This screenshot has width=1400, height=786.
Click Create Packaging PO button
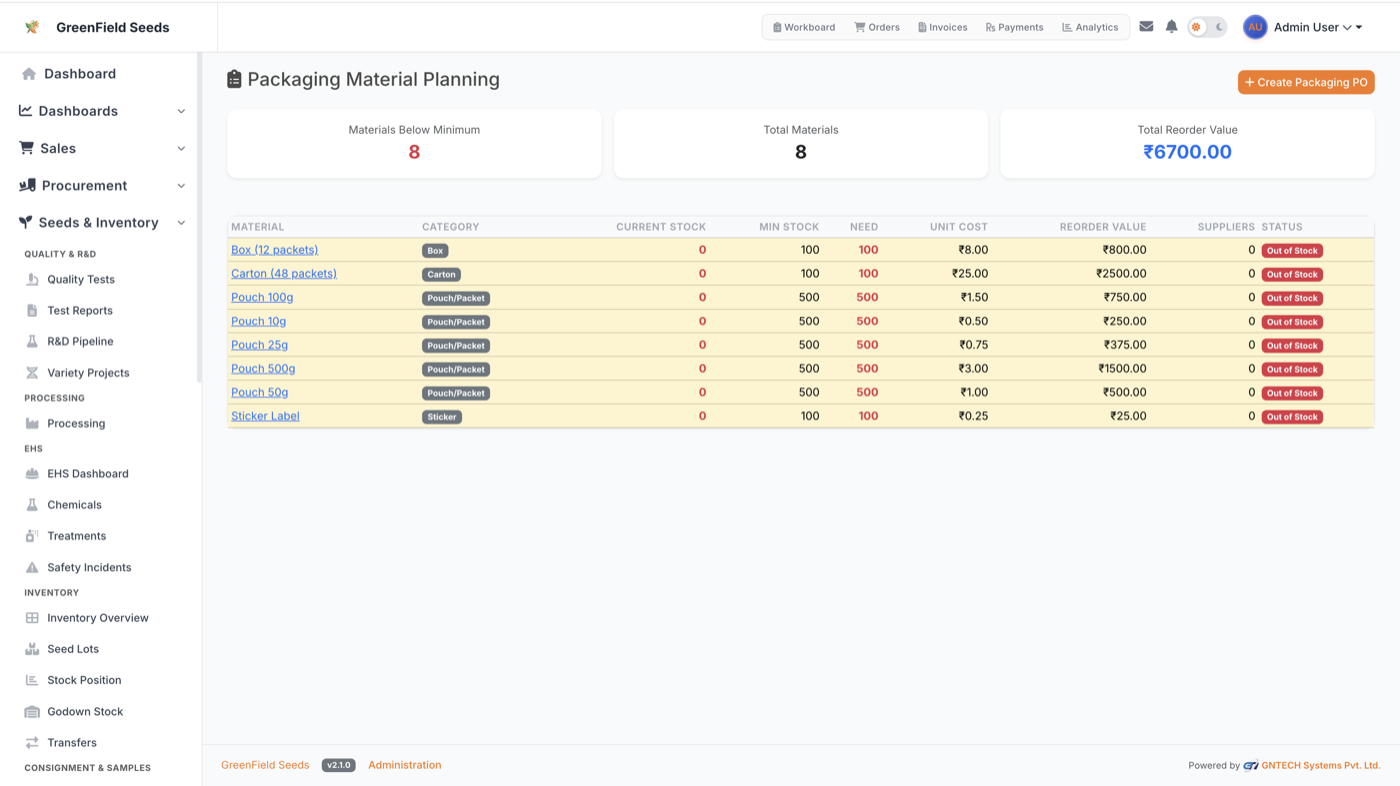pyautogui.click(x=1306, y=82)
